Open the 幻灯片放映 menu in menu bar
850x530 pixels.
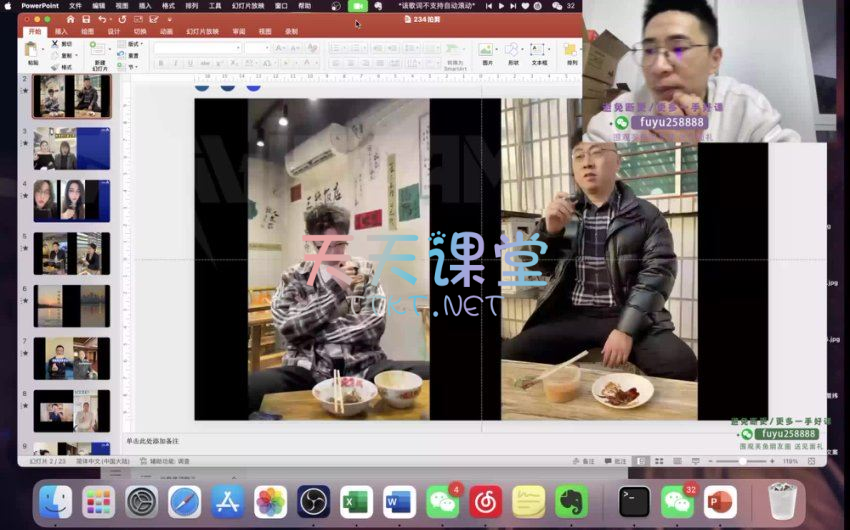(248, 6)
